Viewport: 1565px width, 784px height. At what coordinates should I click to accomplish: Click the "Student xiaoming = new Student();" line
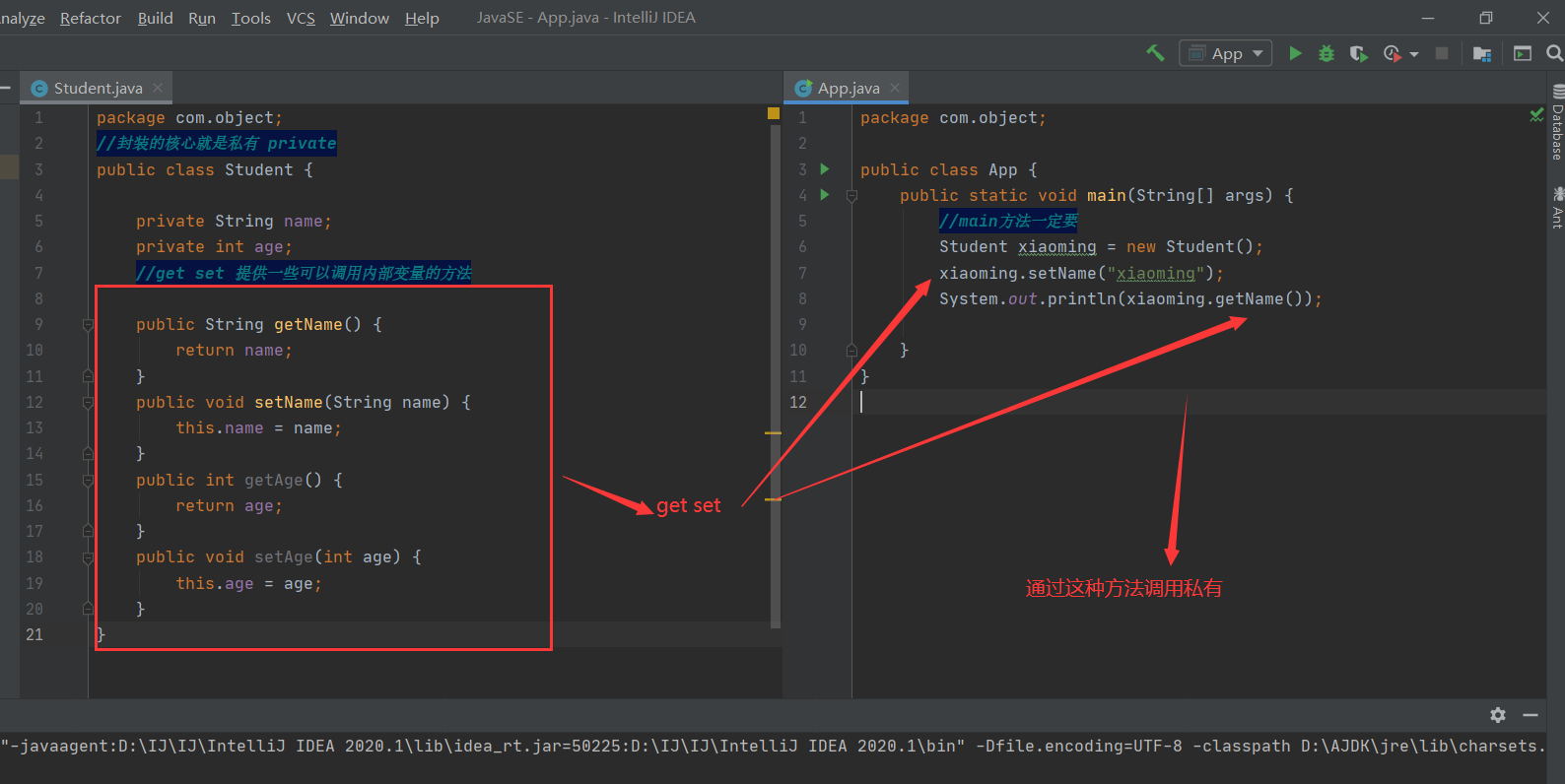click(1101, 247)
